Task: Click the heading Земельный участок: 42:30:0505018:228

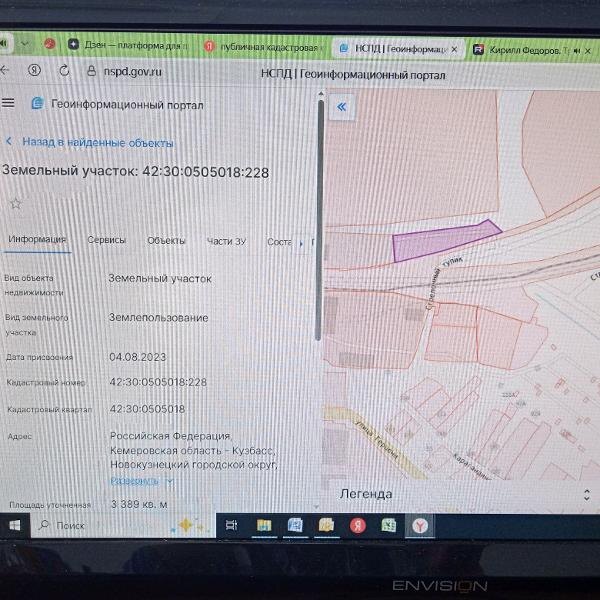Action: (x=135, y=171)
